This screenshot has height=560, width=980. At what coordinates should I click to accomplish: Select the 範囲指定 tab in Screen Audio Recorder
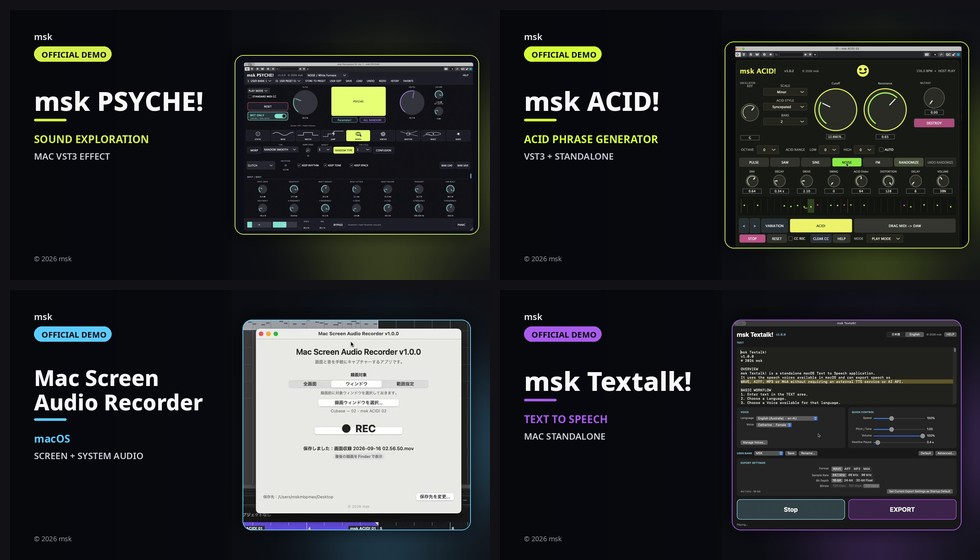click(404, 384)
